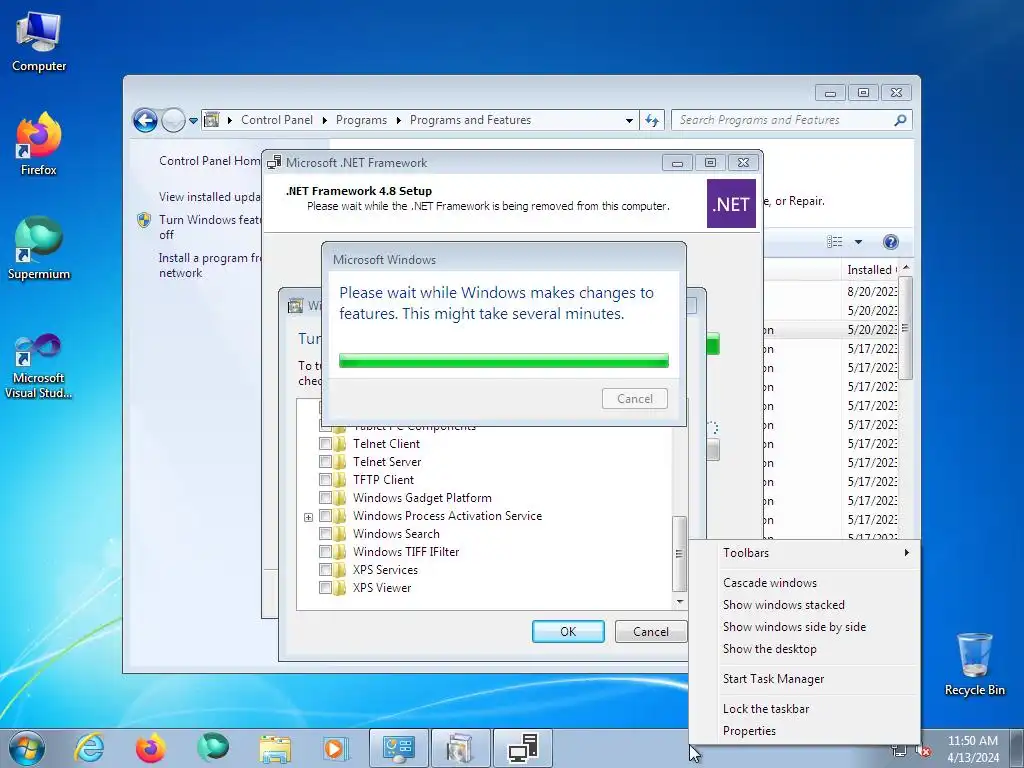
Task: Launch Firefox from the taskbar
Action: 150,748
